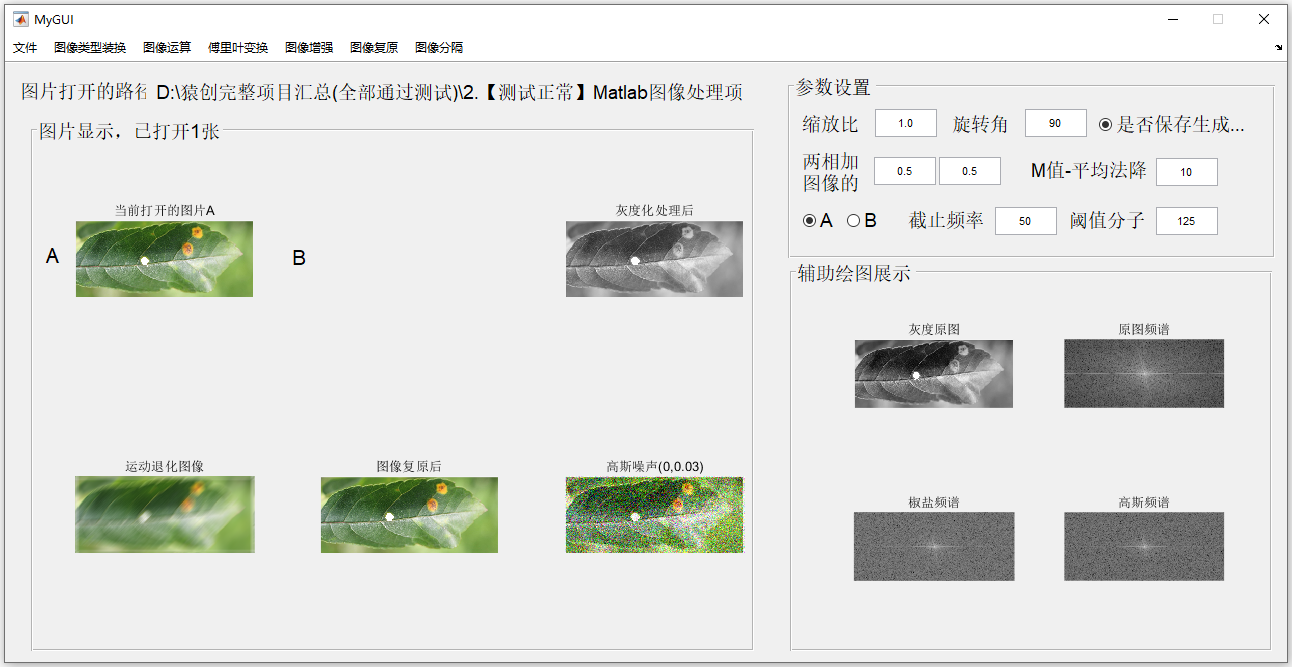Click the 当前打开的图片A leaf thumbnail
The height and width of the screenshot is (667, 1292).
point(164,259)
